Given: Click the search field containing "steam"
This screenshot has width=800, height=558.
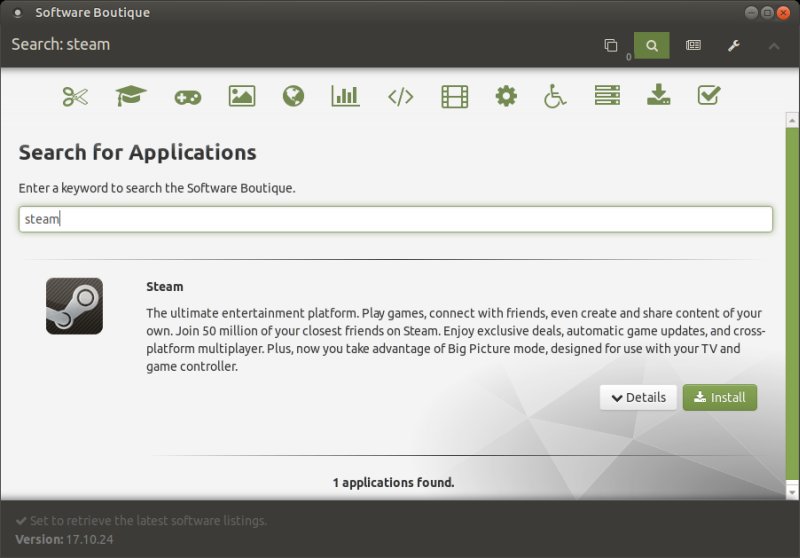Looking at the screenshot, I should (395, 219).
